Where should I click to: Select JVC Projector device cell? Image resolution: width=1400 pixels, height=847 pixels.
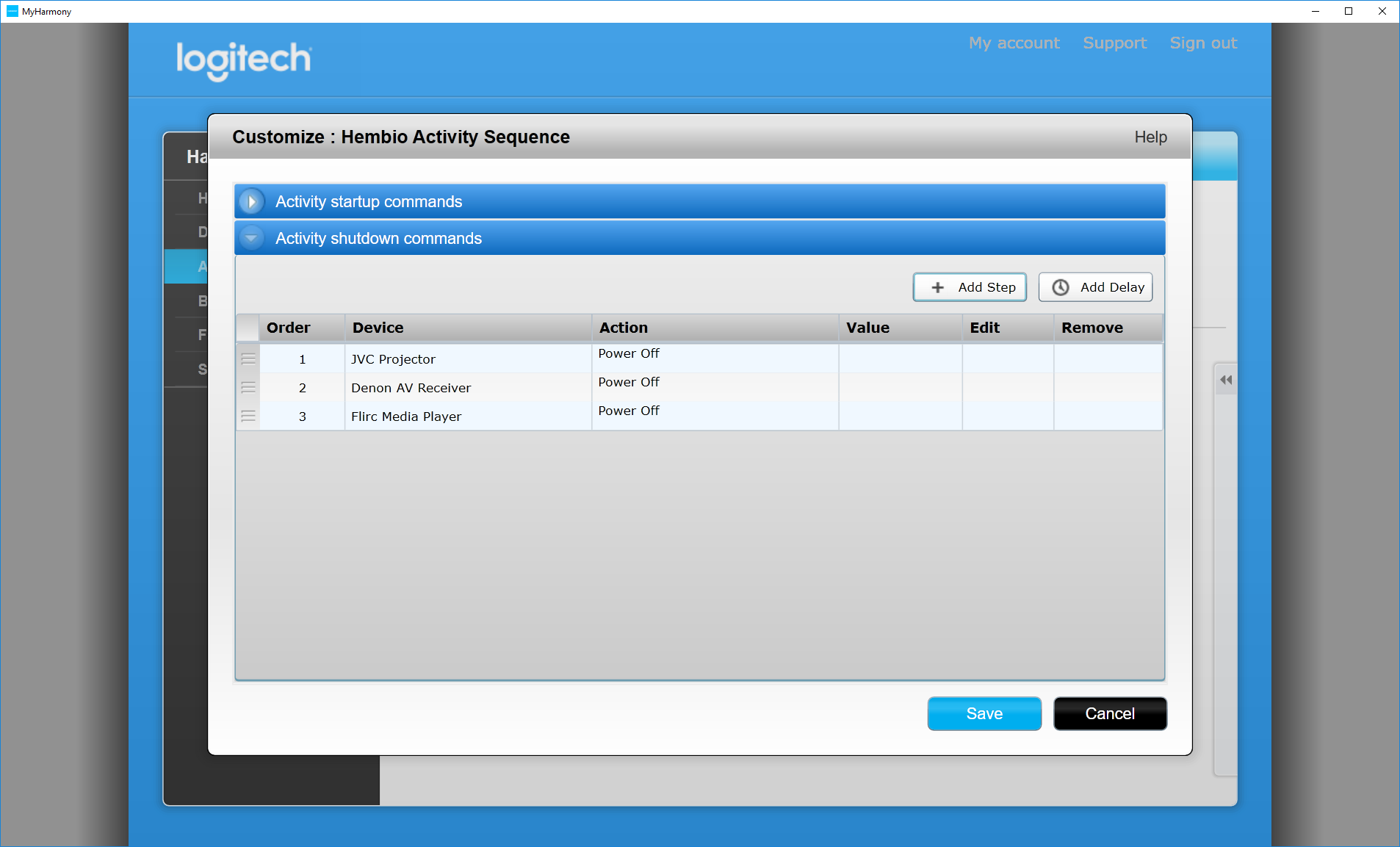tap(468, 359)
